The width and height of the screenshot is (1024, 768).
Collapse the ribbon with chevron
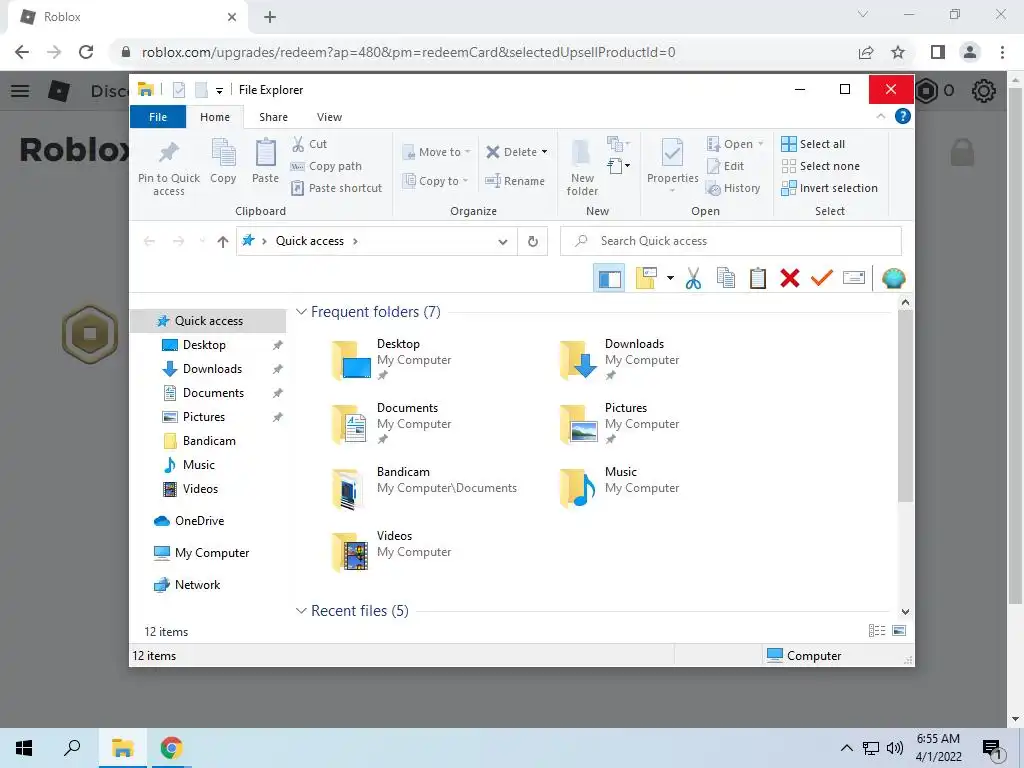coord(881,116)
